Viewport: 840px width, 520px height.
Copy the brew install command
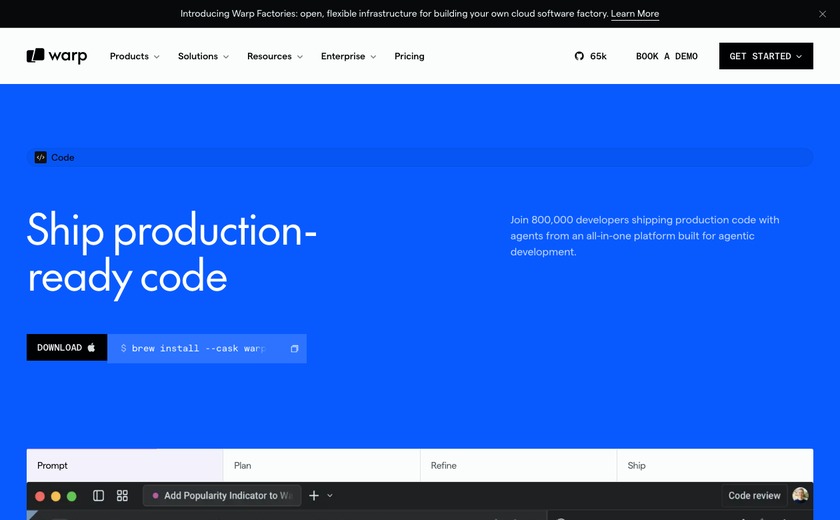click(x=294, y=349)
